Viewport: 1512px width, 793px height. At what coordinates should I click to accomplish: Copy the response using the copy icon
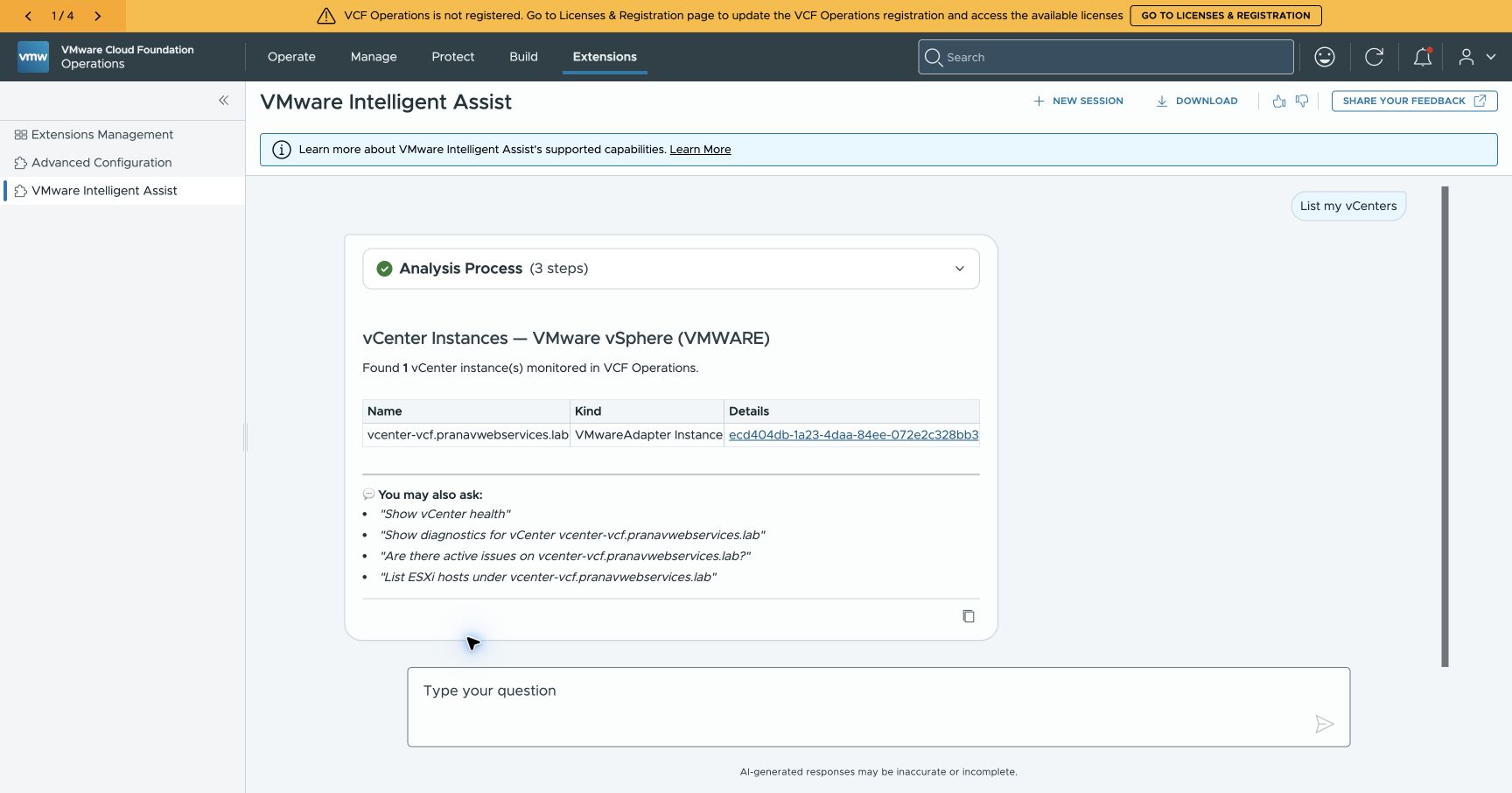tap(969, 616)
